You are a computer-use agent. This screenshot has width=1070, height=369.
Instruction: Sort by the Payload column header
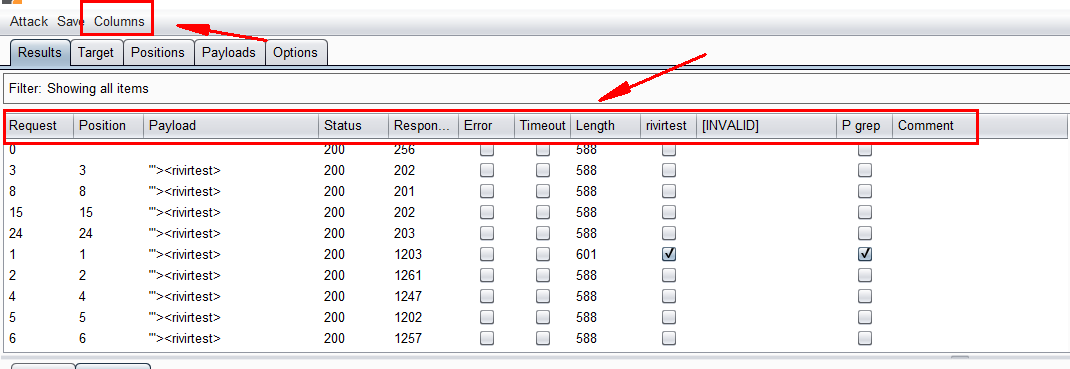tap(231, 126)
